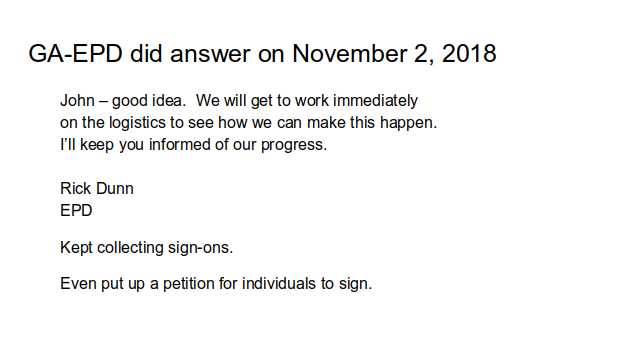Click the phrase "good idea."
This screenshot has height=360, width=640.
(149, 101)
